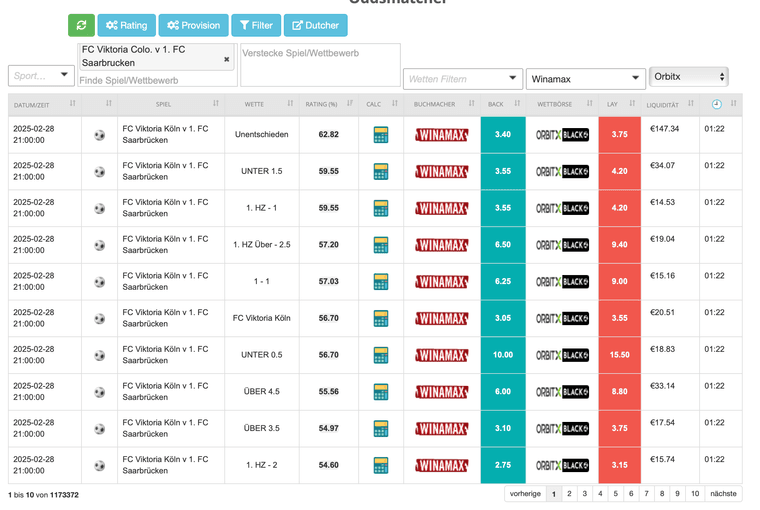Viewport: 760px width, 510px height.
Task: Sort by the WETTE column
Action: coord(262,104)
